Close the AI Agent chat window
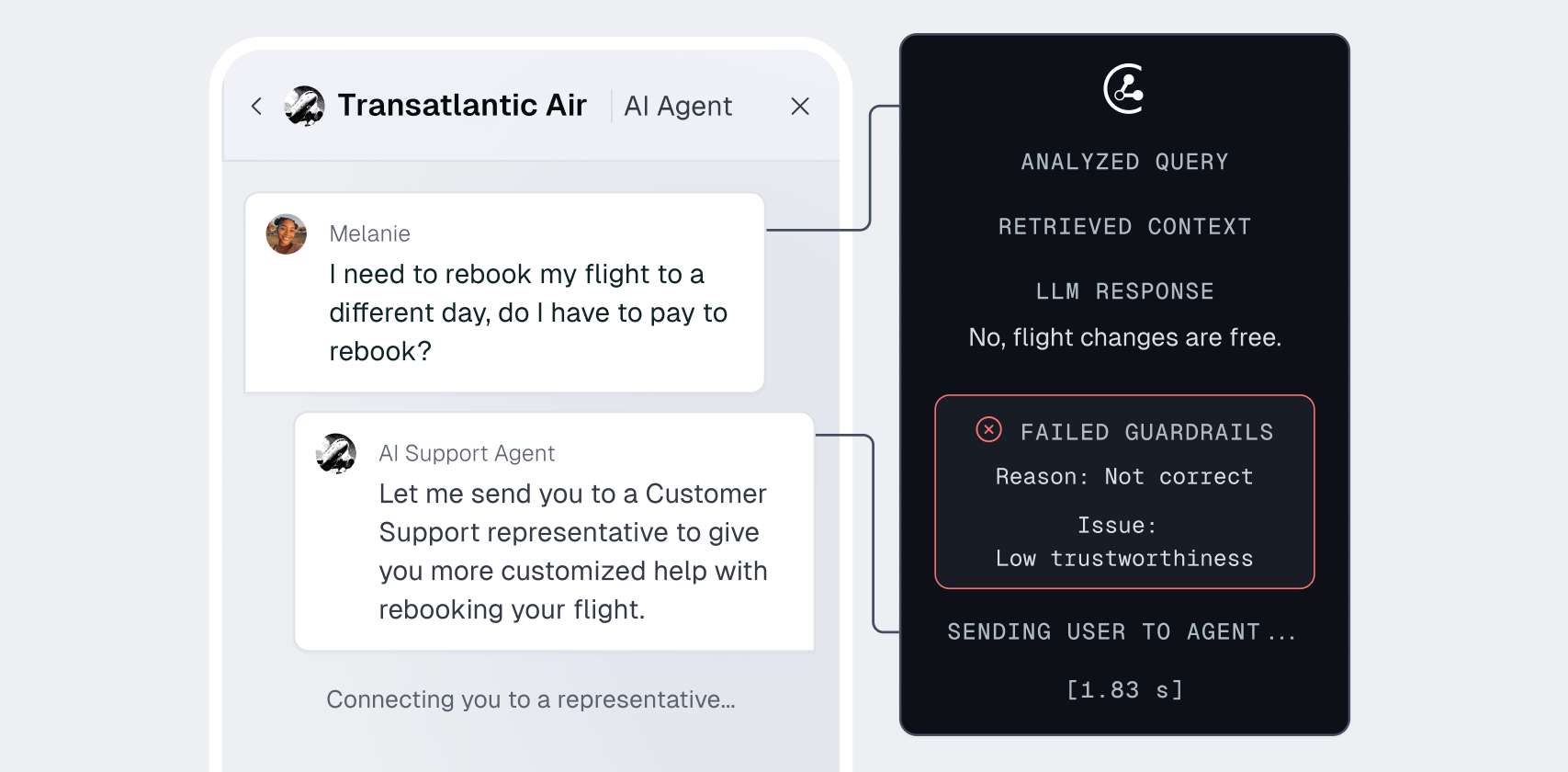The image size is (1568, 772). coord(800,107)
